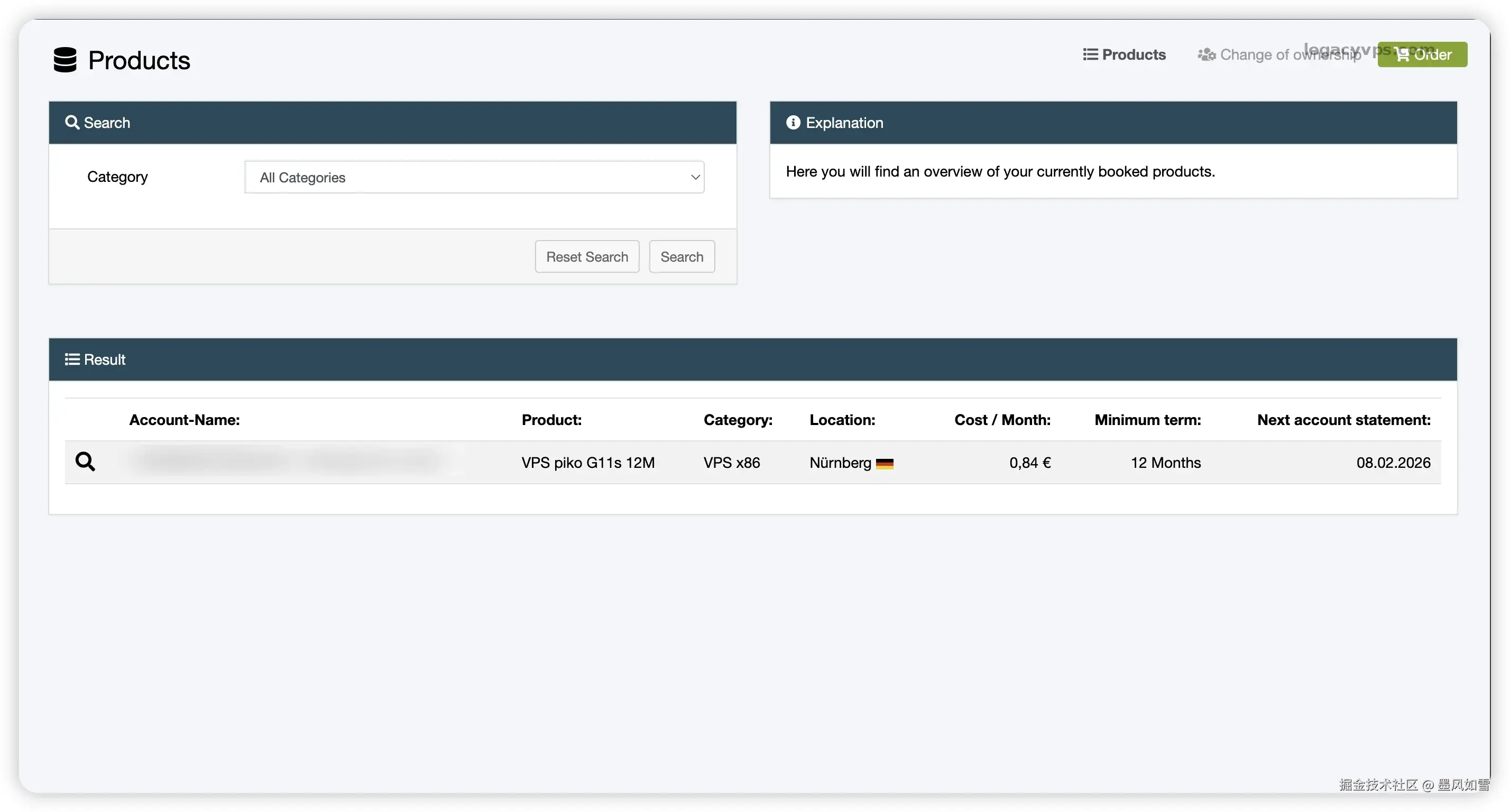
Task: Select the VPS piko G11s 12M product
Action: click(x=588, y=463)
